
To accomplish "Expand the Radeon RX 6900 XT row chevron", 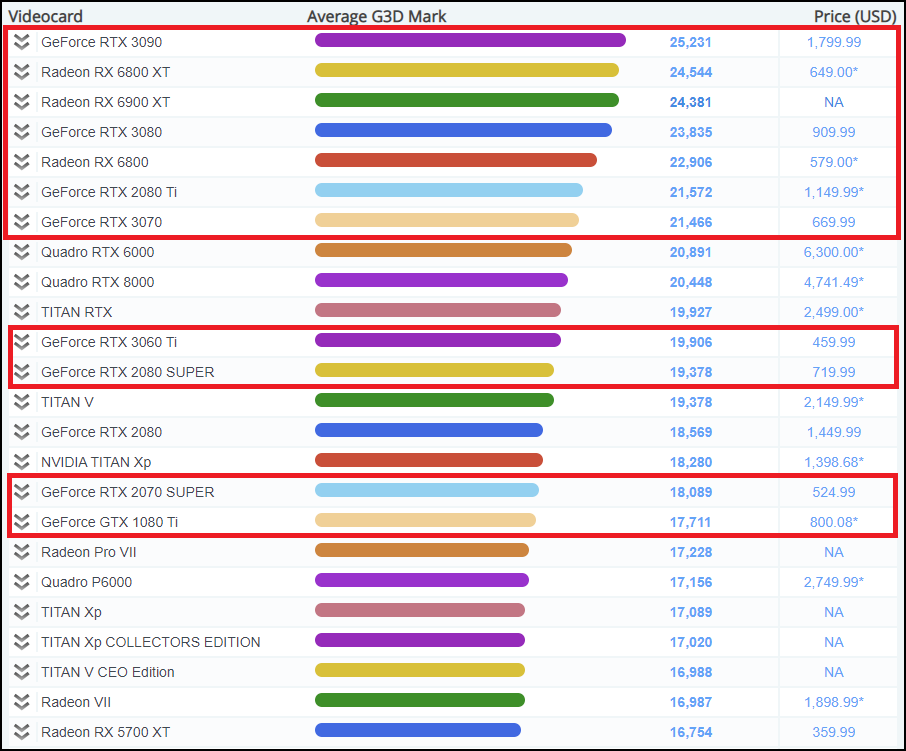I will coord(21,102).
